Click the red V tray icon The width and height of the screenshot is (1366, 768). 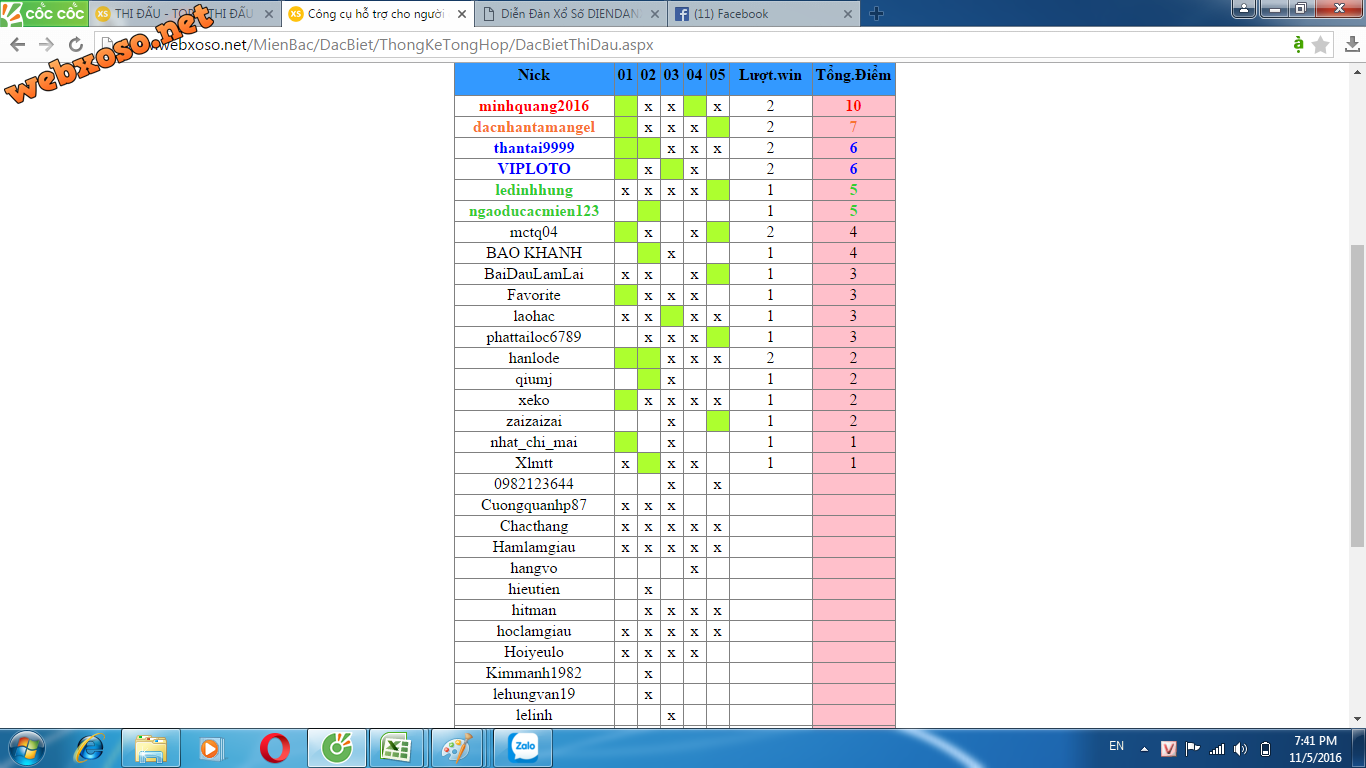tap(1169, 748)
